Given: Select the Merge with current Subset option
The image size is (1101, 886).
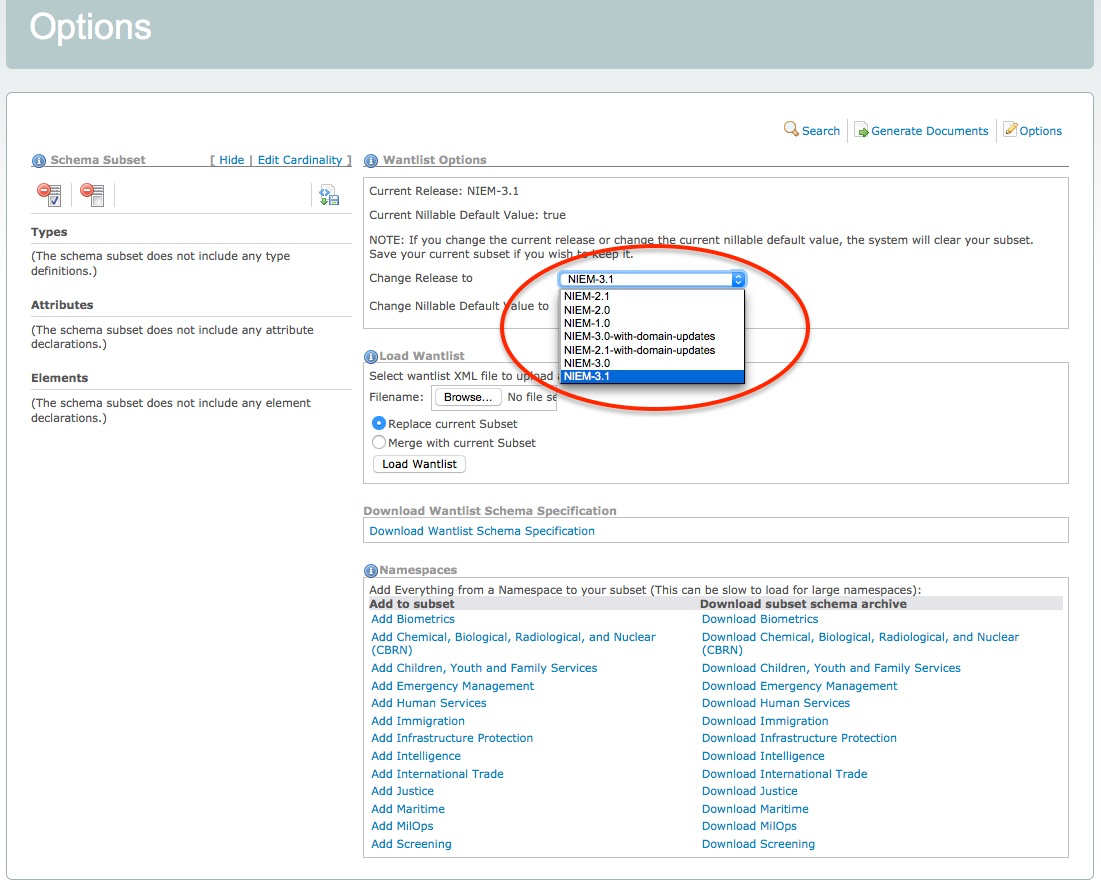Looking at the screenshot, I should pyautogui.click(x=379, y=442).
